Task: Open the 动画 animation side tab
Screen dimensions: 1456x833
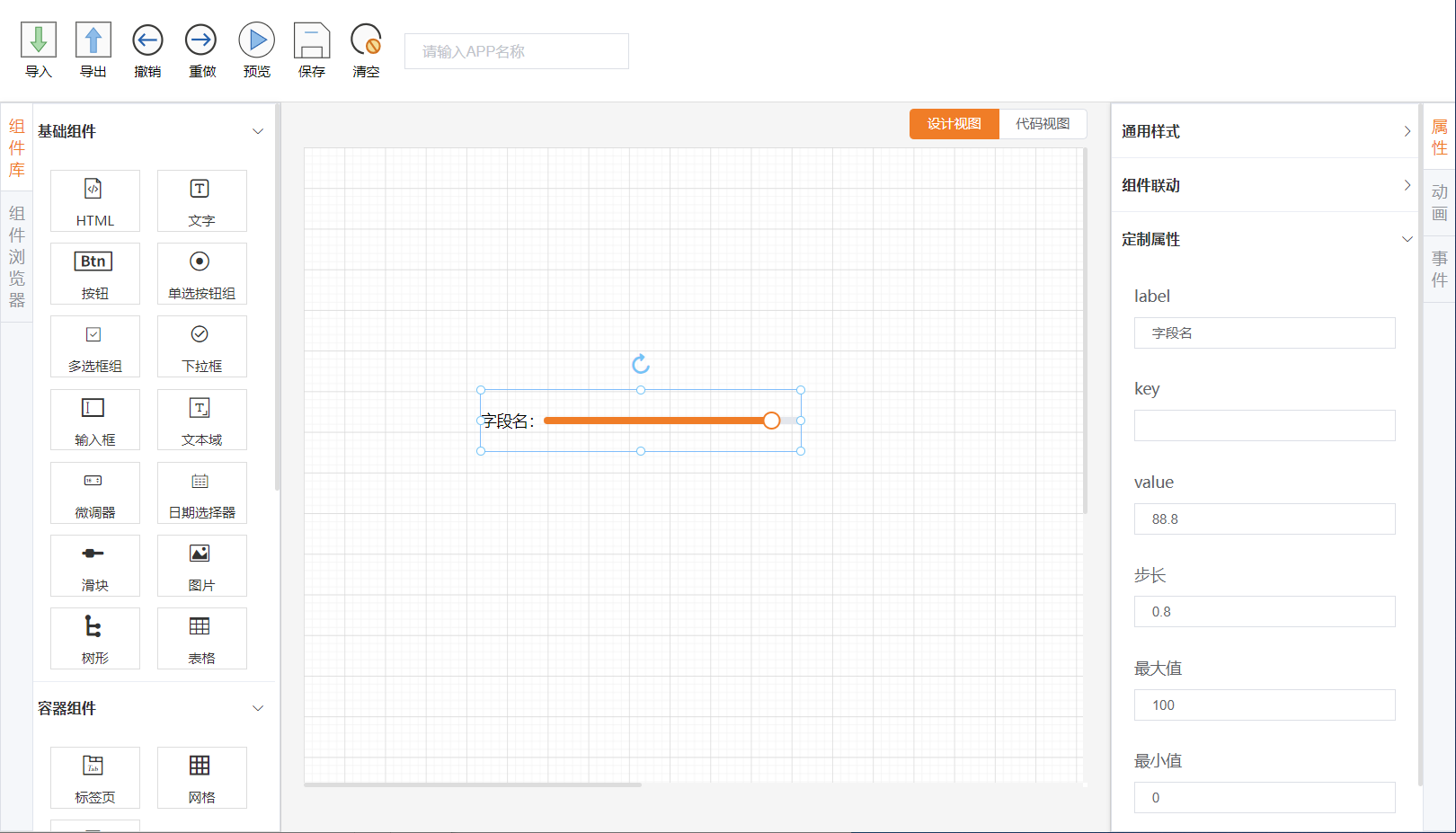Action: coord(1440,203)
